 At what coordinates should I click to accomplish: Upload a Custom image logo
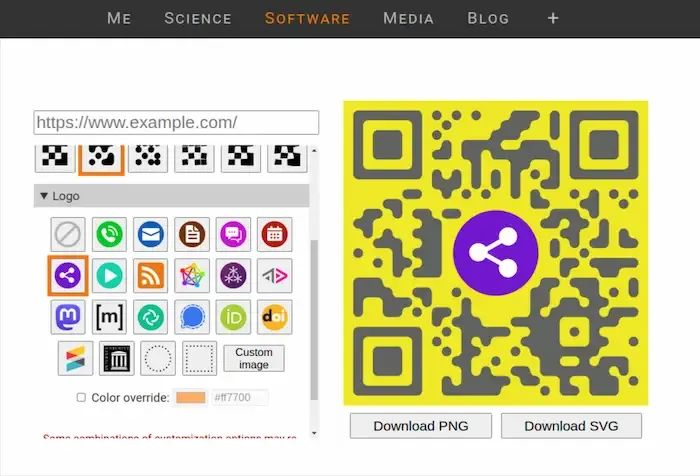click(254, 358)
